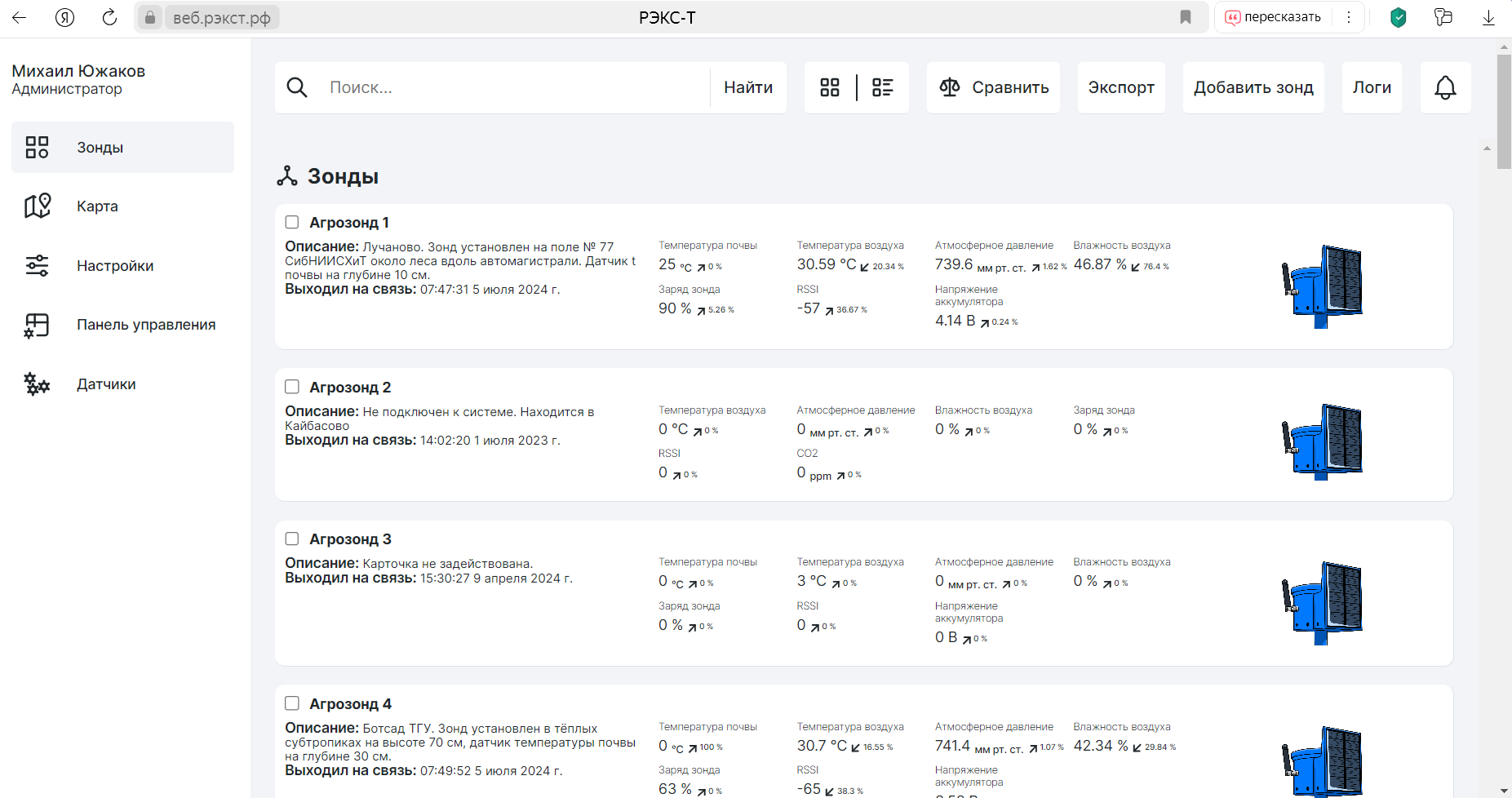Switch to list view layout icon
The width and height of the screenshot is (1512, 798).
[883, 87]
